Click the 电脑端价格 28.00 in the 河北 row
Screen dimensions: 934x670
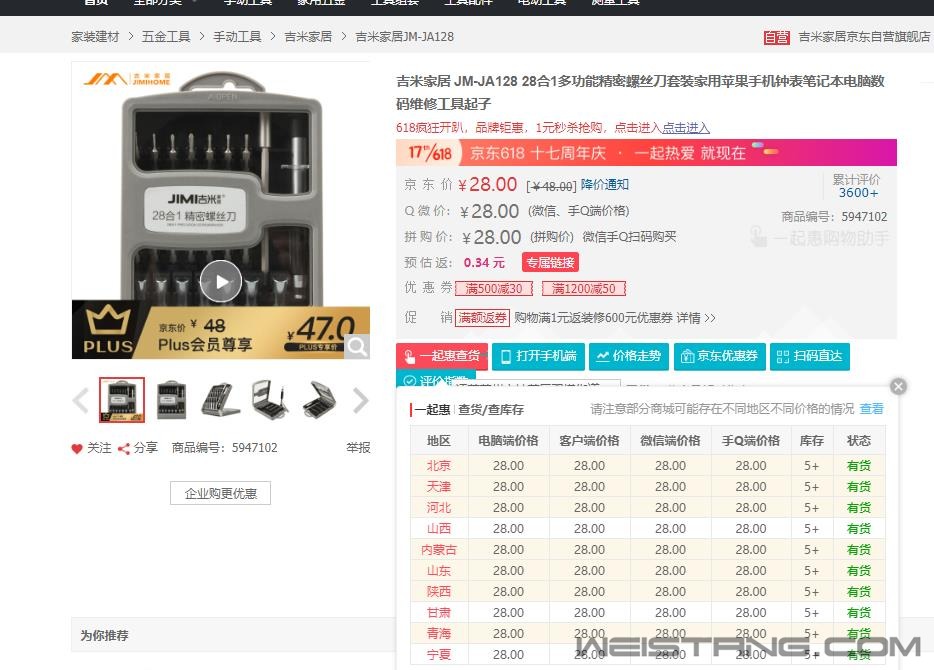coord(508,507)
